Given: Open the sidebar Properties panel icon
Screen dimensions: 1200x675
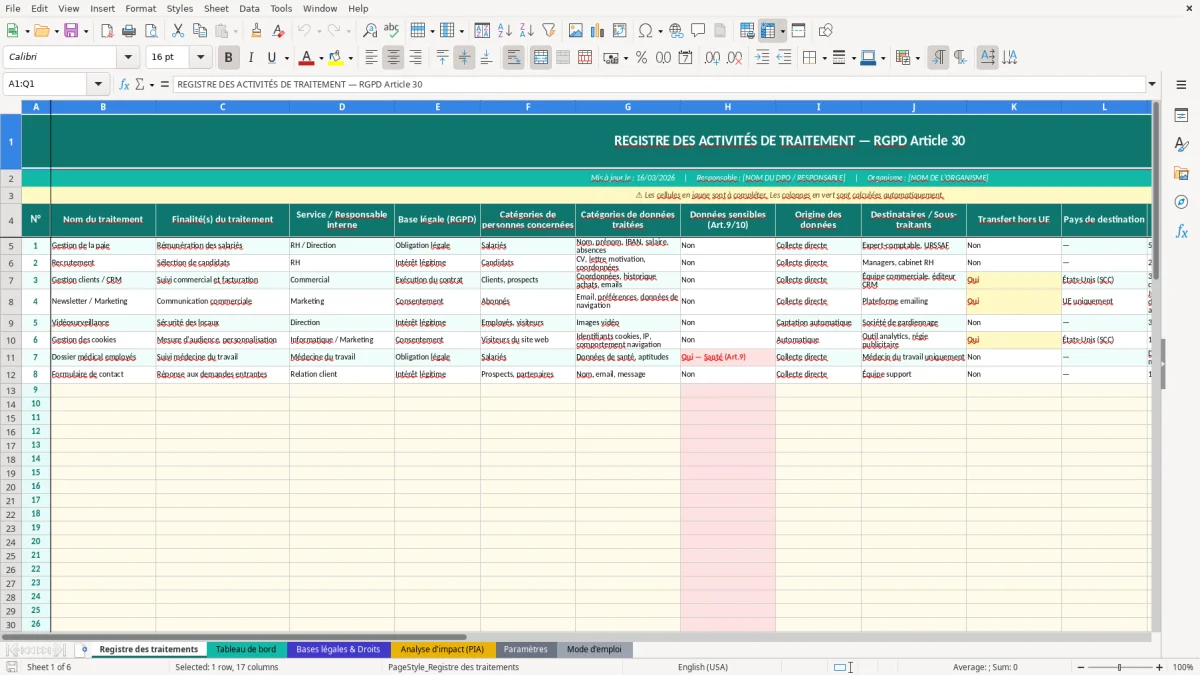Looking at the screenshot, I should (1181, 116).
